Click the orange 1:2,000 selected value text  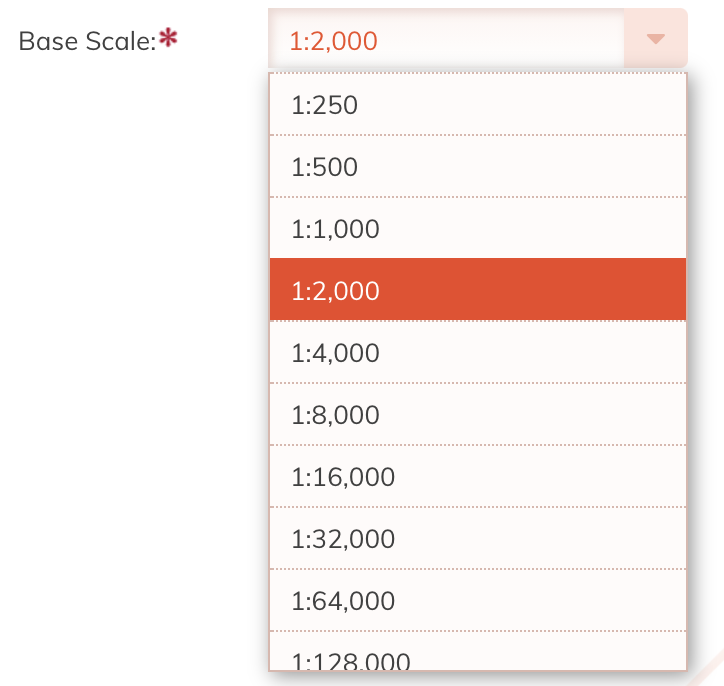(333, 41)
